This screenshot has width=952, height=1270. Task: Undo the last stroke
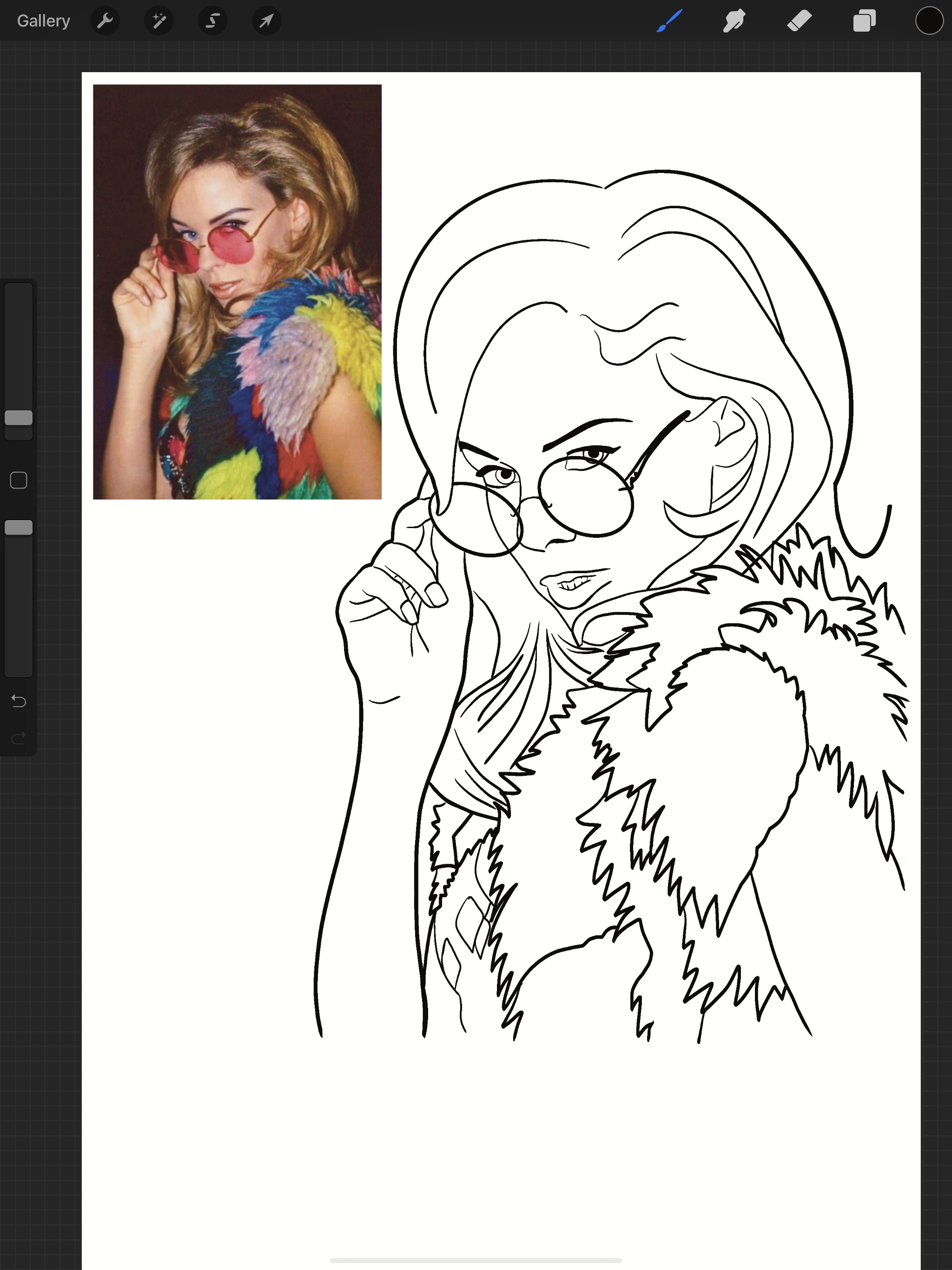19,701
